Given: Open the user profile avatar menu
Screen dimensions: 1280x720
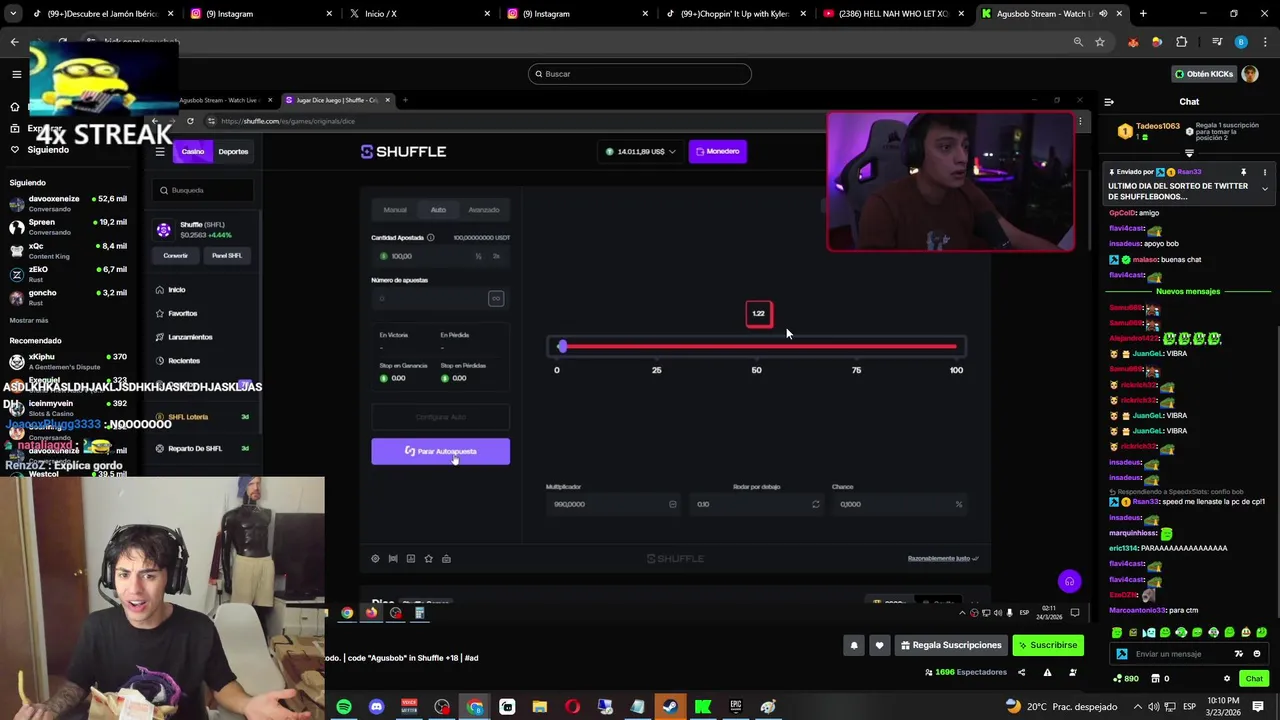Looking at the screenshot, I should click(x=1250, y=74).
